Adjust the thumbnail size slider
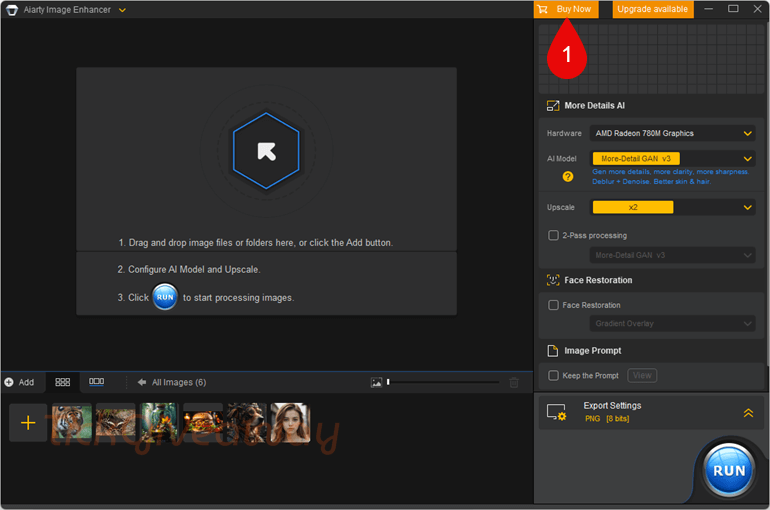This screenshot has width=770, height=510. point(443,382)
